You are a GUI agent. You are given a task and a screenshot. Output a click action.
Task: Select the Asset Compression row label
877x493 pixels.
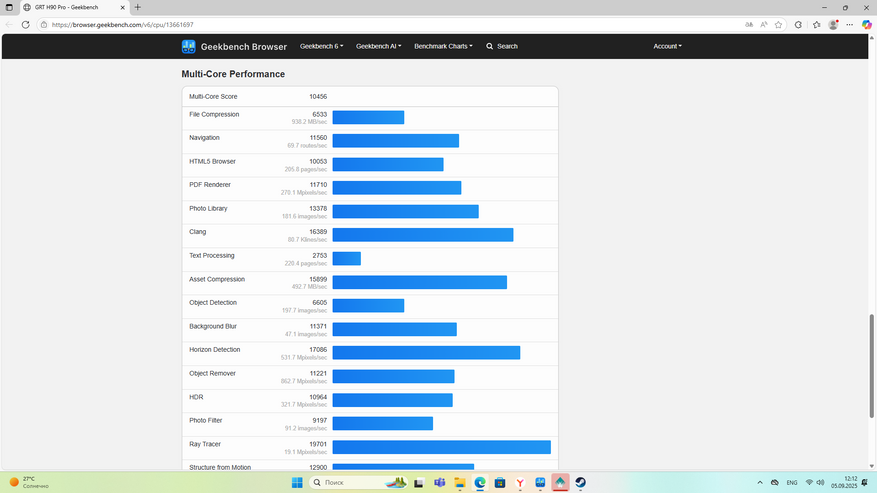217,279
